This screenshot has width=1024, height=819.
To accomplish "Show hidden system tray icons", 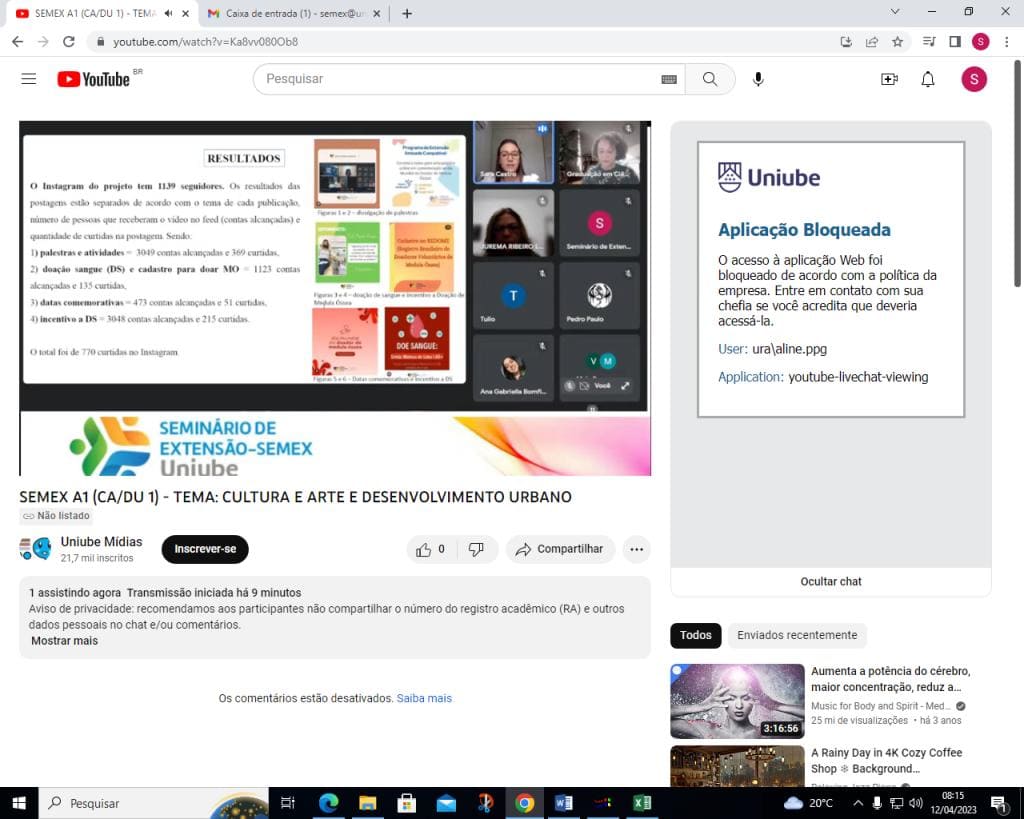I will pos(857,803).
